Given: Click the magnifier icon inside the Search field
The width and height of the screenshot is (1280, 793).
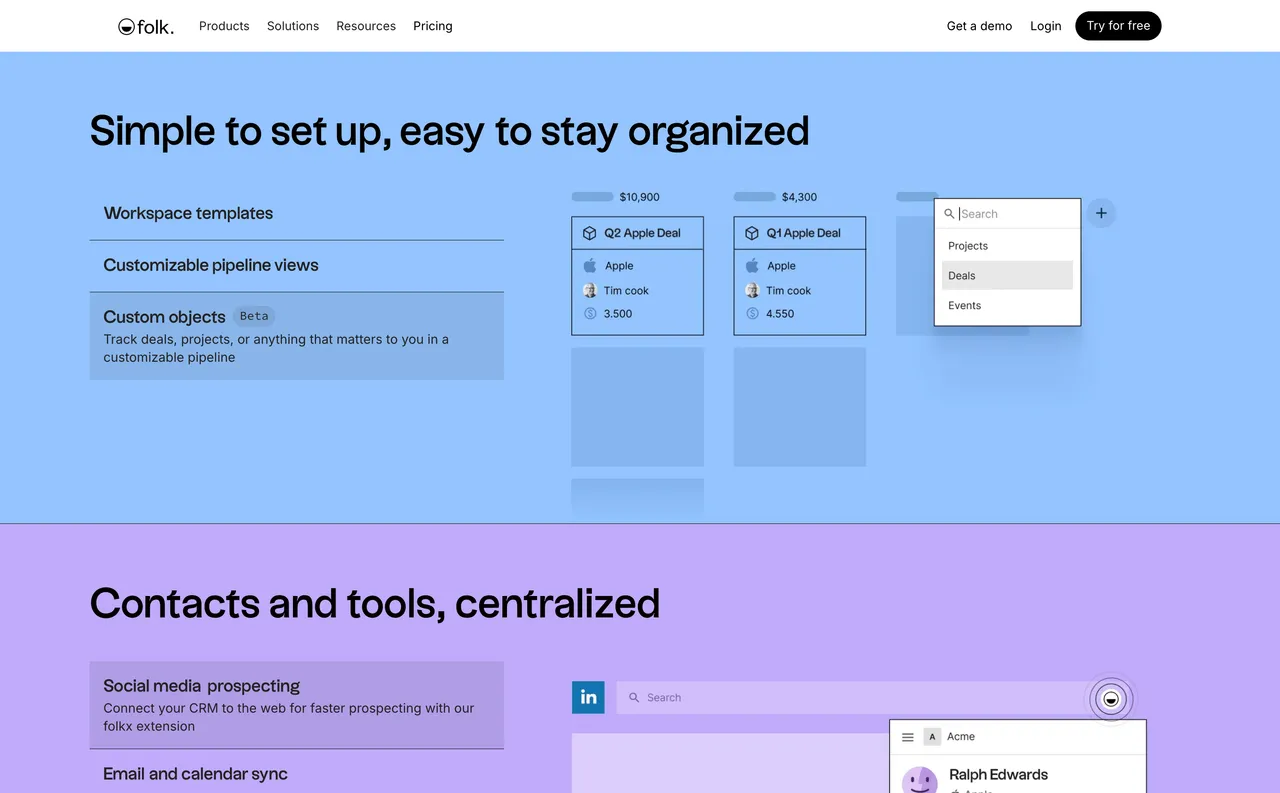Looking at the screenshot, I should pyautogui.click(x=948, y=213).
